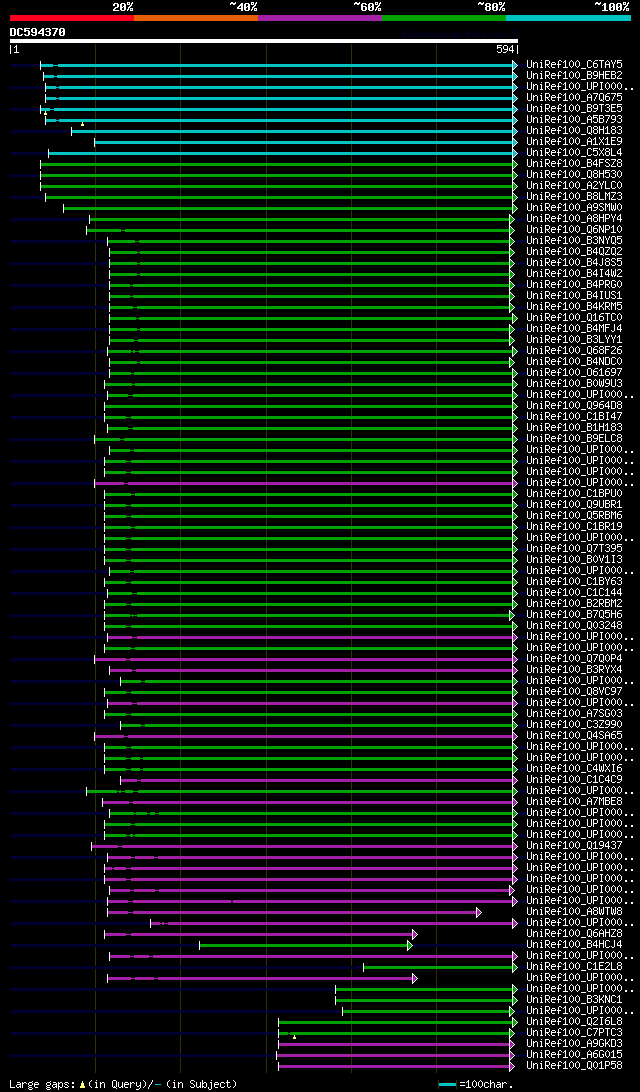Click the white query sequence bar
The height and width of the screenshot is (1092, 640).
264,41
